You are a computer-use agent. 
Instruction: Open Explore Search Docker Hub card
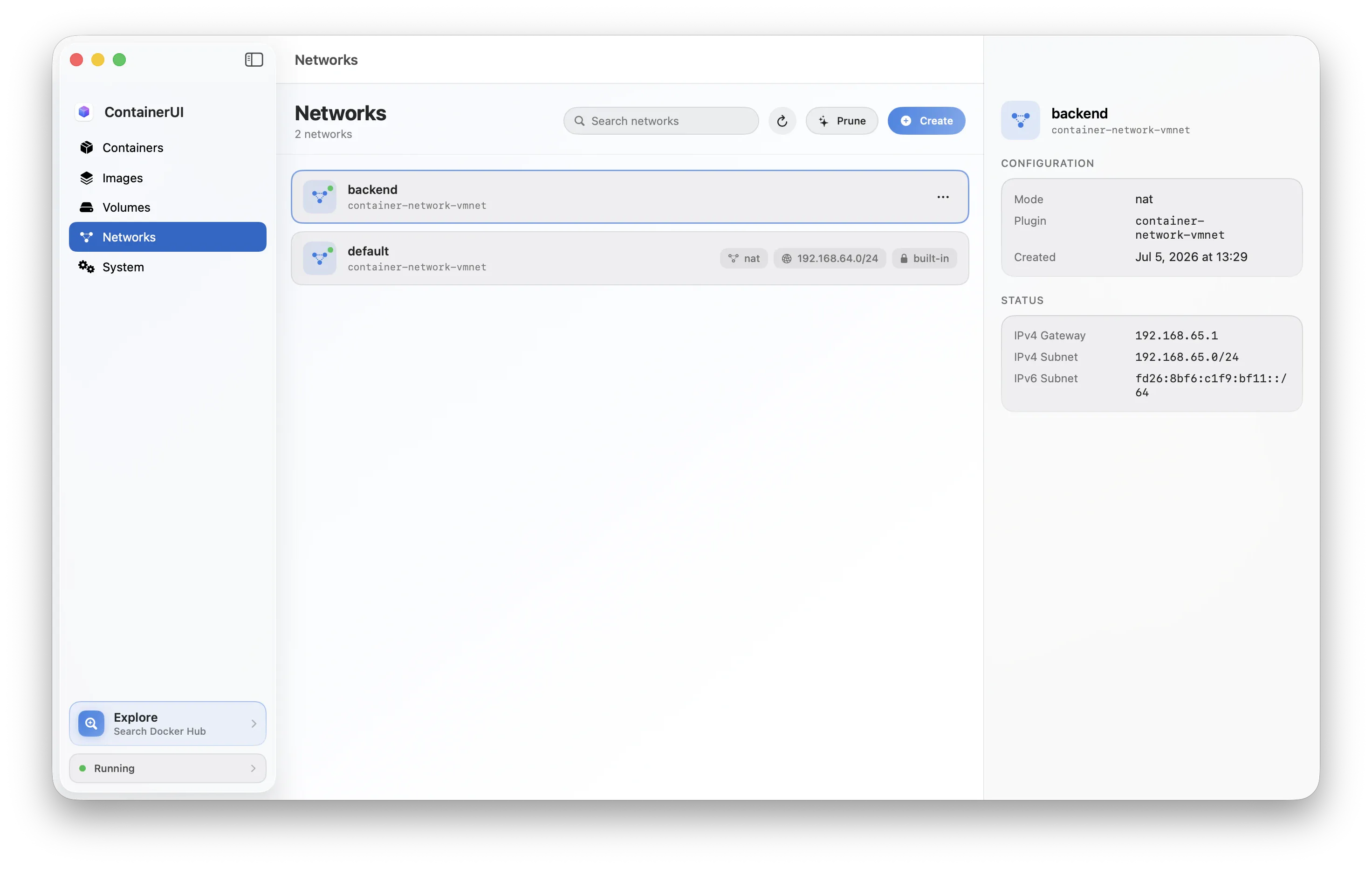[167, 723]
